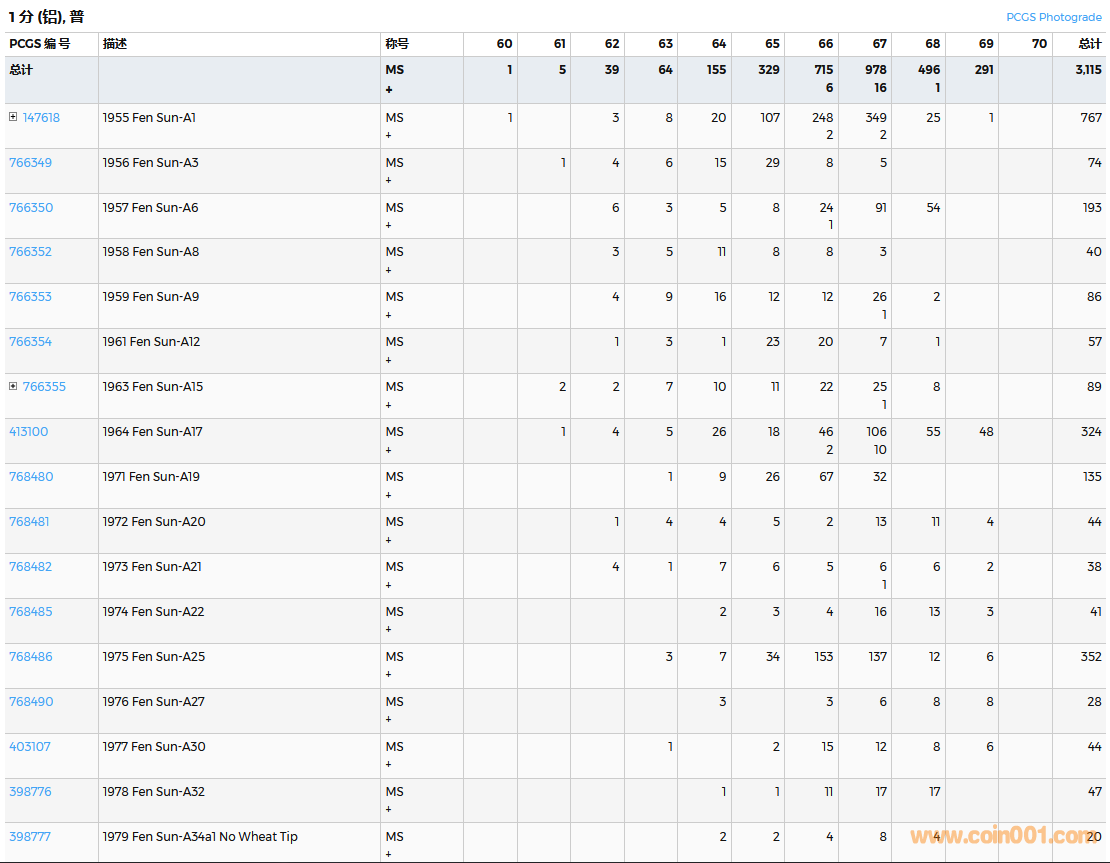Select PCGS number 768482
This screenshot has width=1110, height=863.
click(x=30, y=567)
